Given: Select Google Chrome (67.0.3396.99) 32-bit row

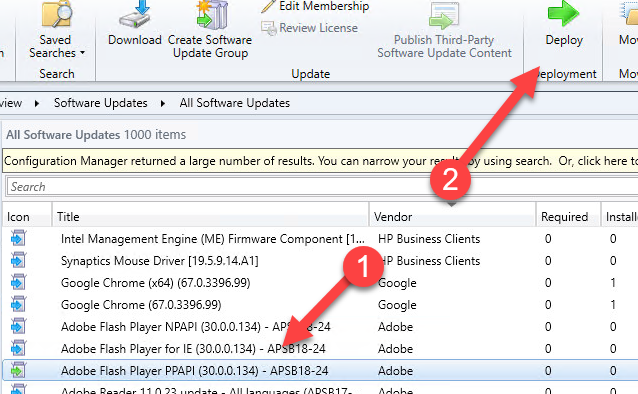Looking at the screenshot, I should click(x=320, y=304).
